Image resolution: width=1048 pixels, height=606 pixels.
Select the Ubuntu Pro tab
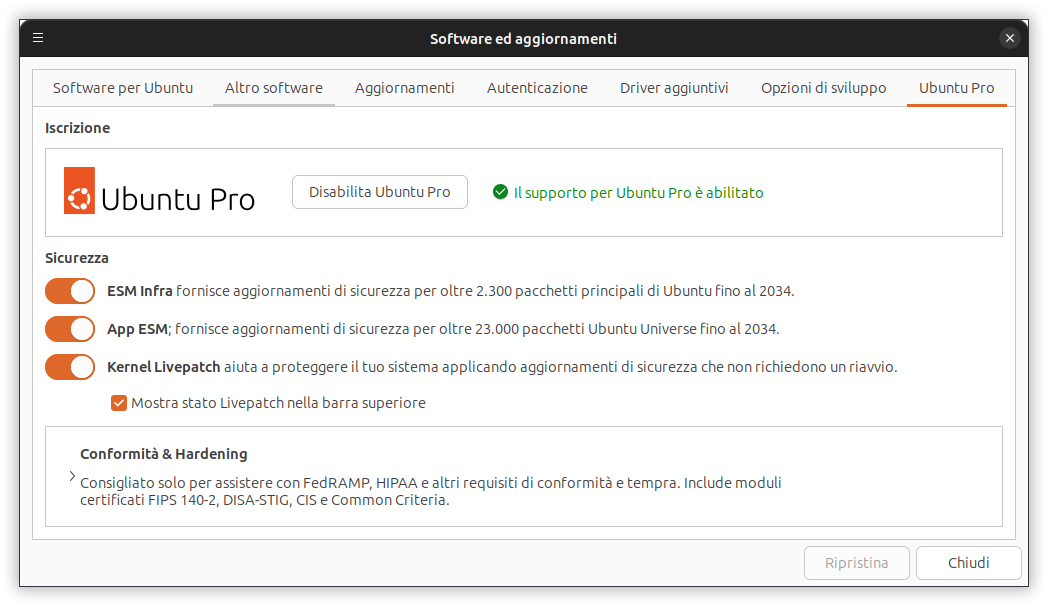(x=956, y=88)
